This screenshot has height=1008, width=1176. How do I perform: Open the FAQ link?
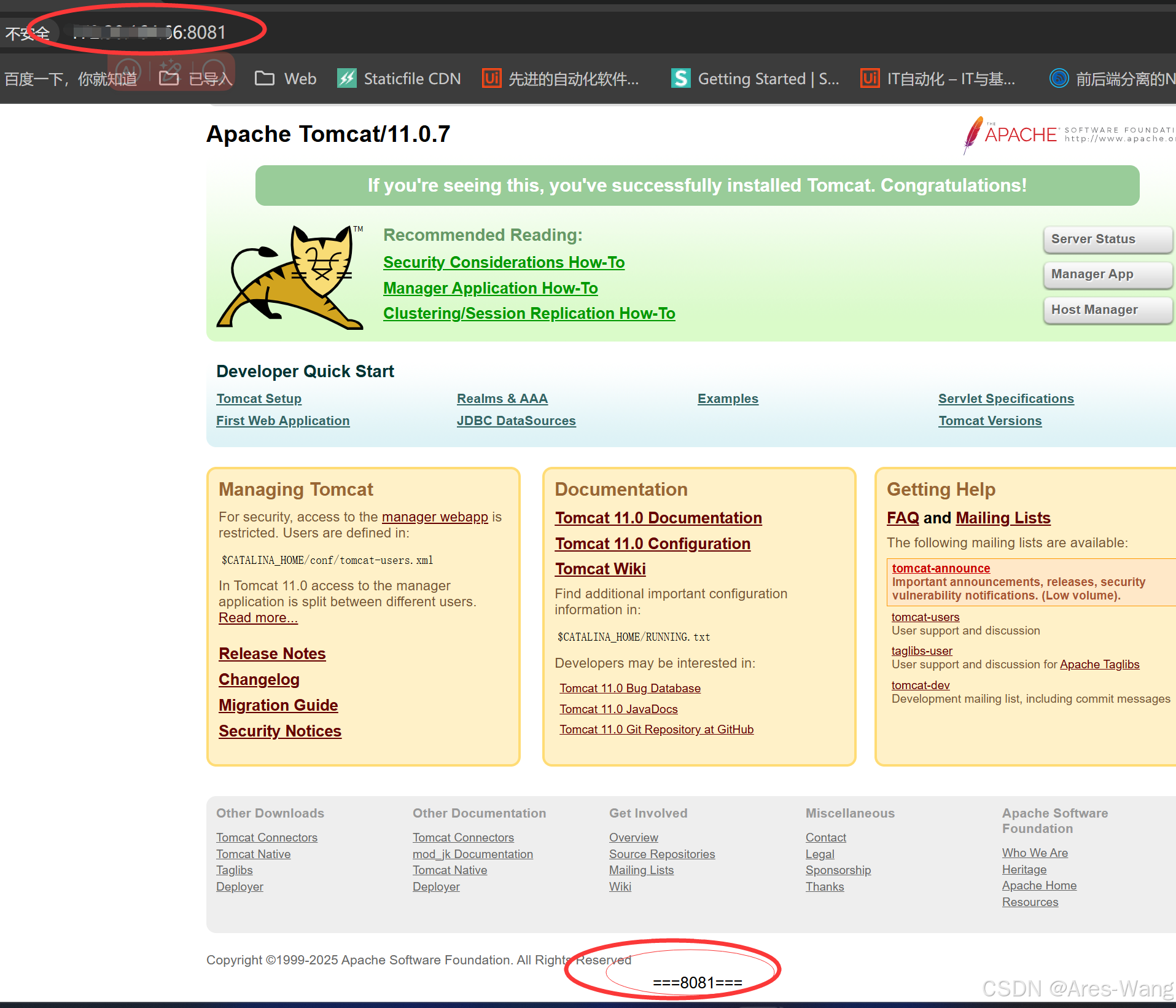click(x=903, y=518)
